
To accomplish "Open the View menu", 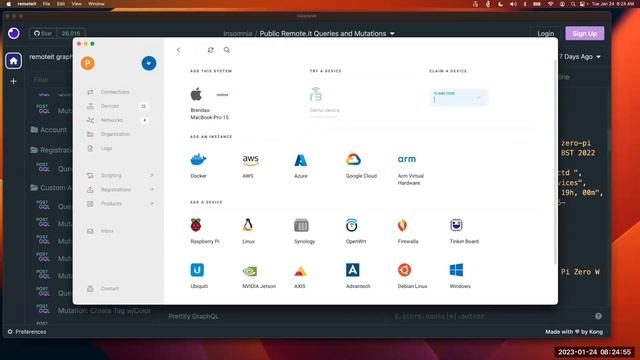I will 76,4.
